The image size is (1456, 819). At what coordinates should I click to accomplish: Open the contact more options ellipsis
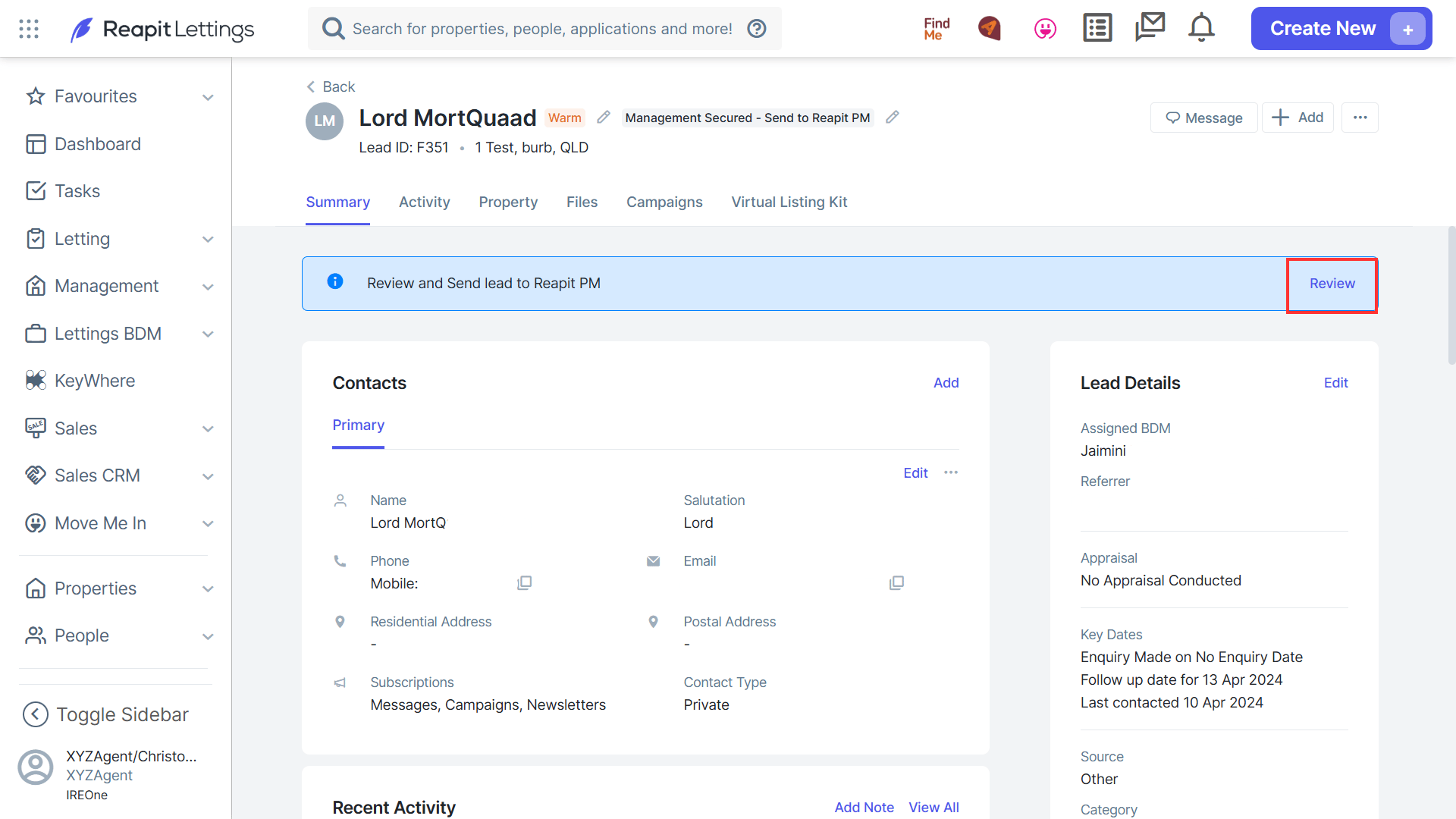951,472
